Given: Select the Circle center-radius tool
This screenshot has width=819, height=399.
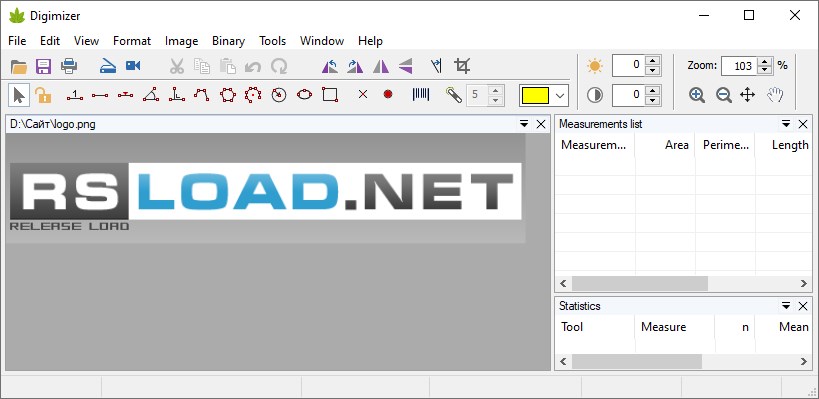Looking at the screenshot, I should 279,95.
